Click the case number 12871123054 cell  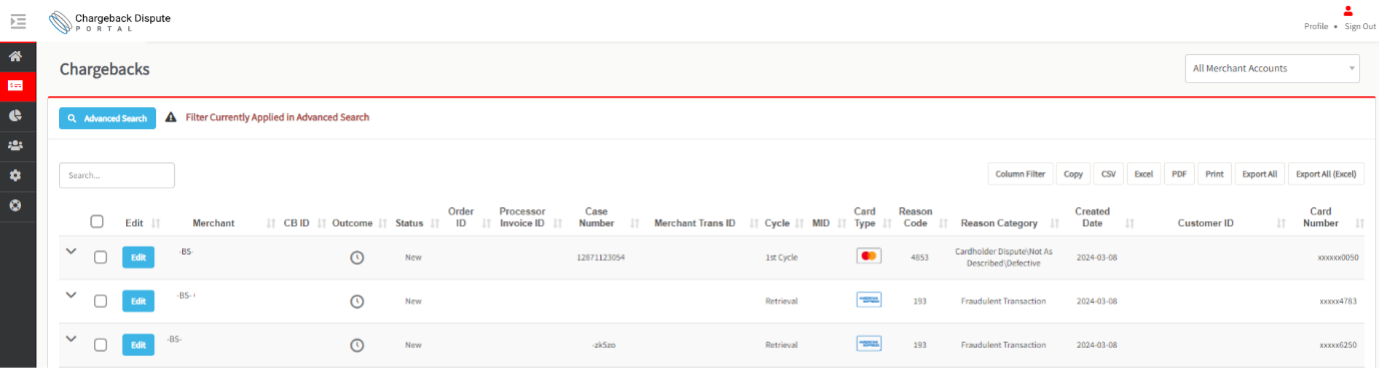601,258
